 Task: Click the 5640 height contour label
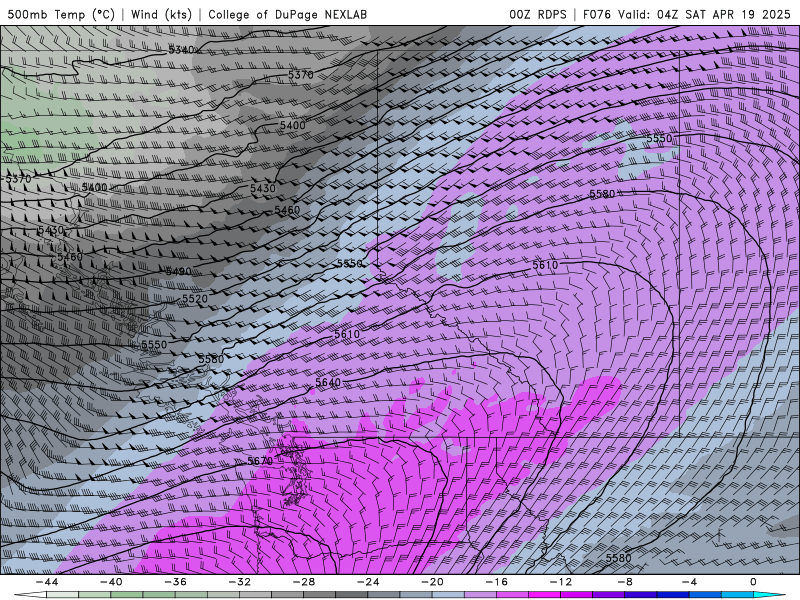pyautogui.click(x=328, y=382)
